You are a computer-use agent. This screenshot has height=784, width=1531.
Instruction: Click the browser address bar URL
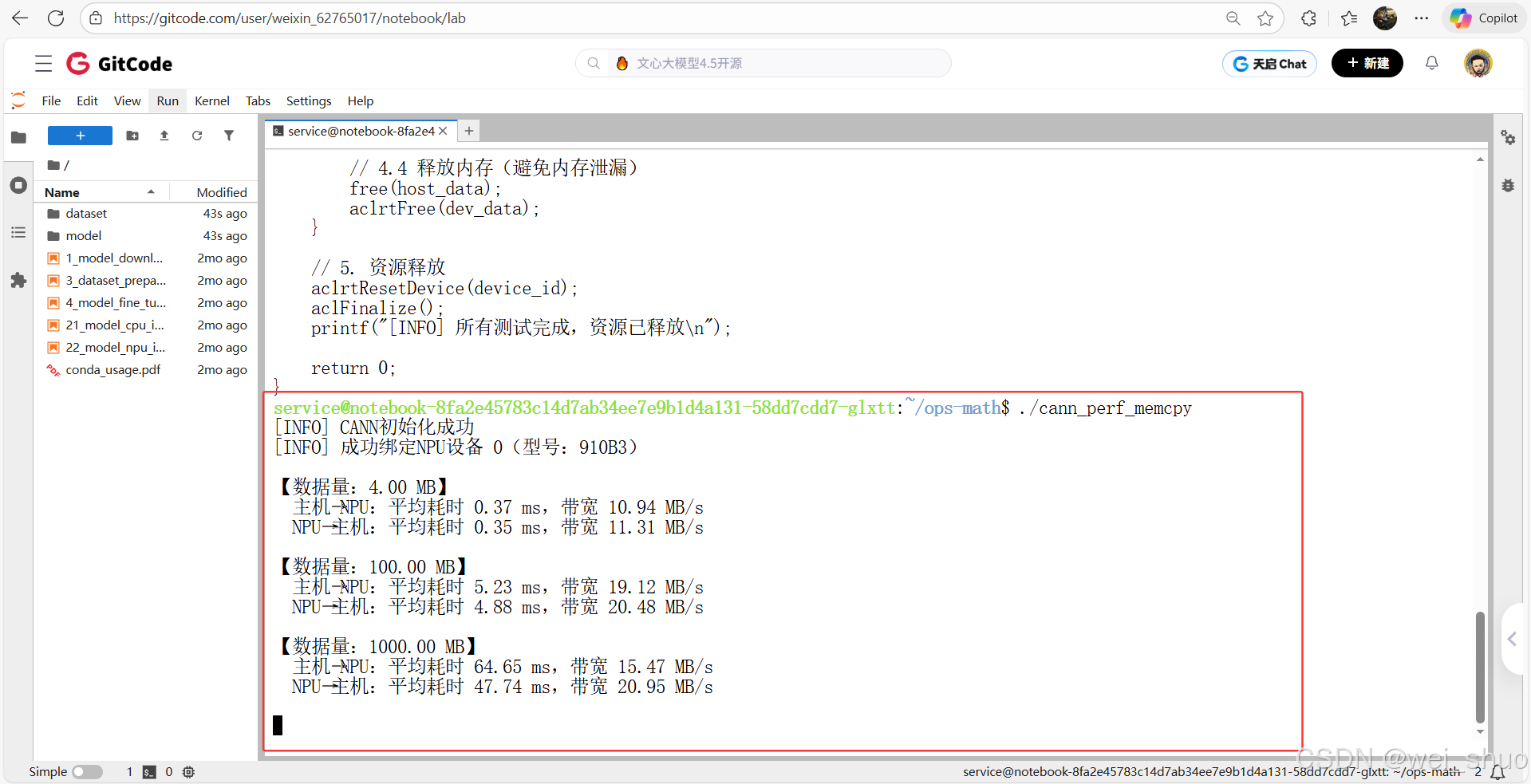tap(290, 18)
